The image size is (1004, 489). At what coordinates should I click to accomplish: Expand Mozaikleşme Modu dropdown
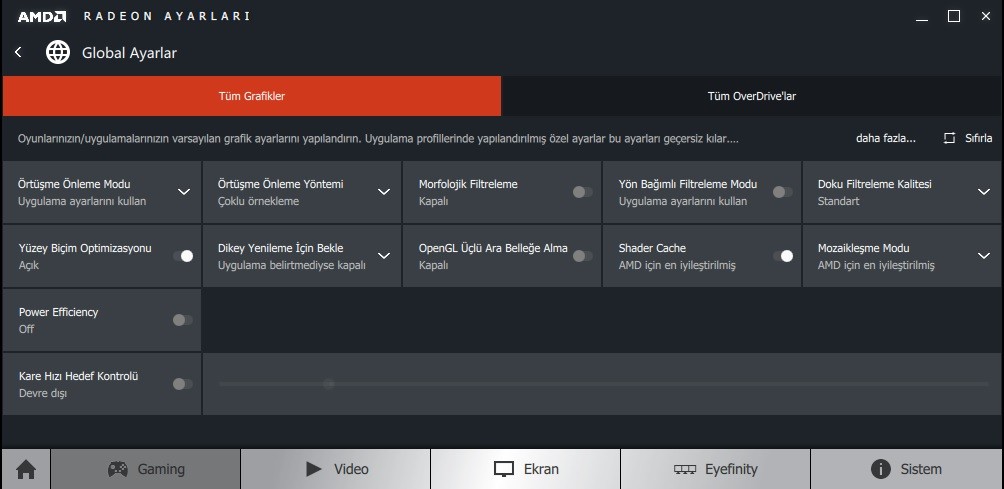click(x=984, y=256)
